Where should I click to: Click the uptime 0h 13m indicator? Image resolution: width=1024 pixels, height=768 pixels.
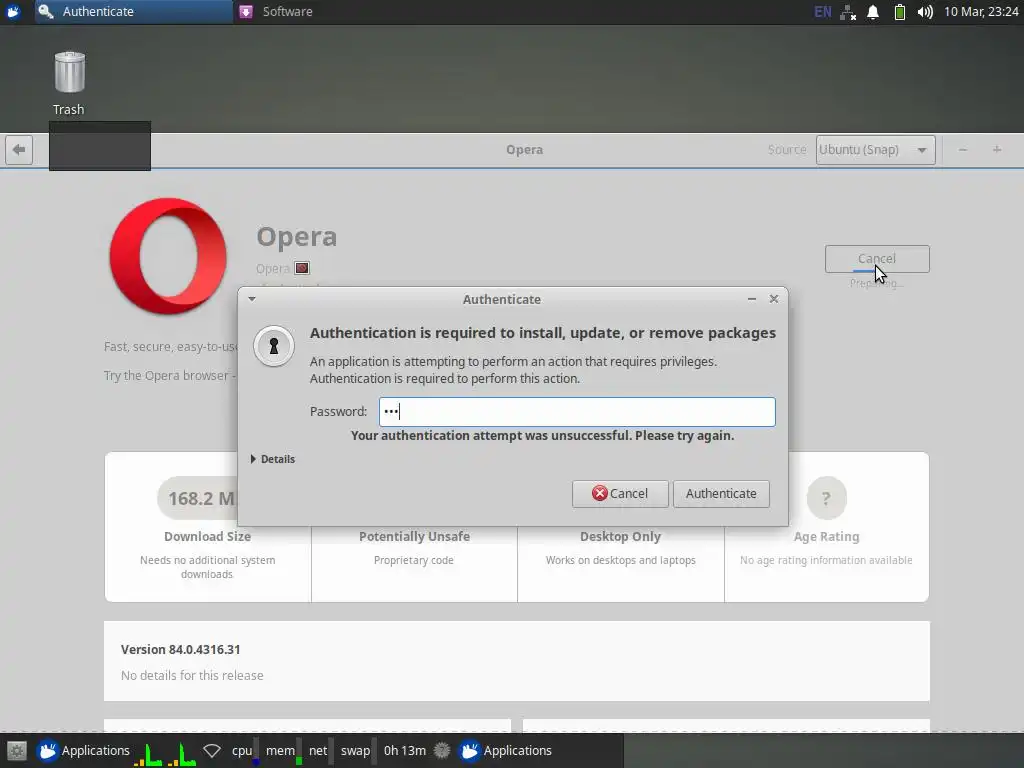click(x=405, y=751)
